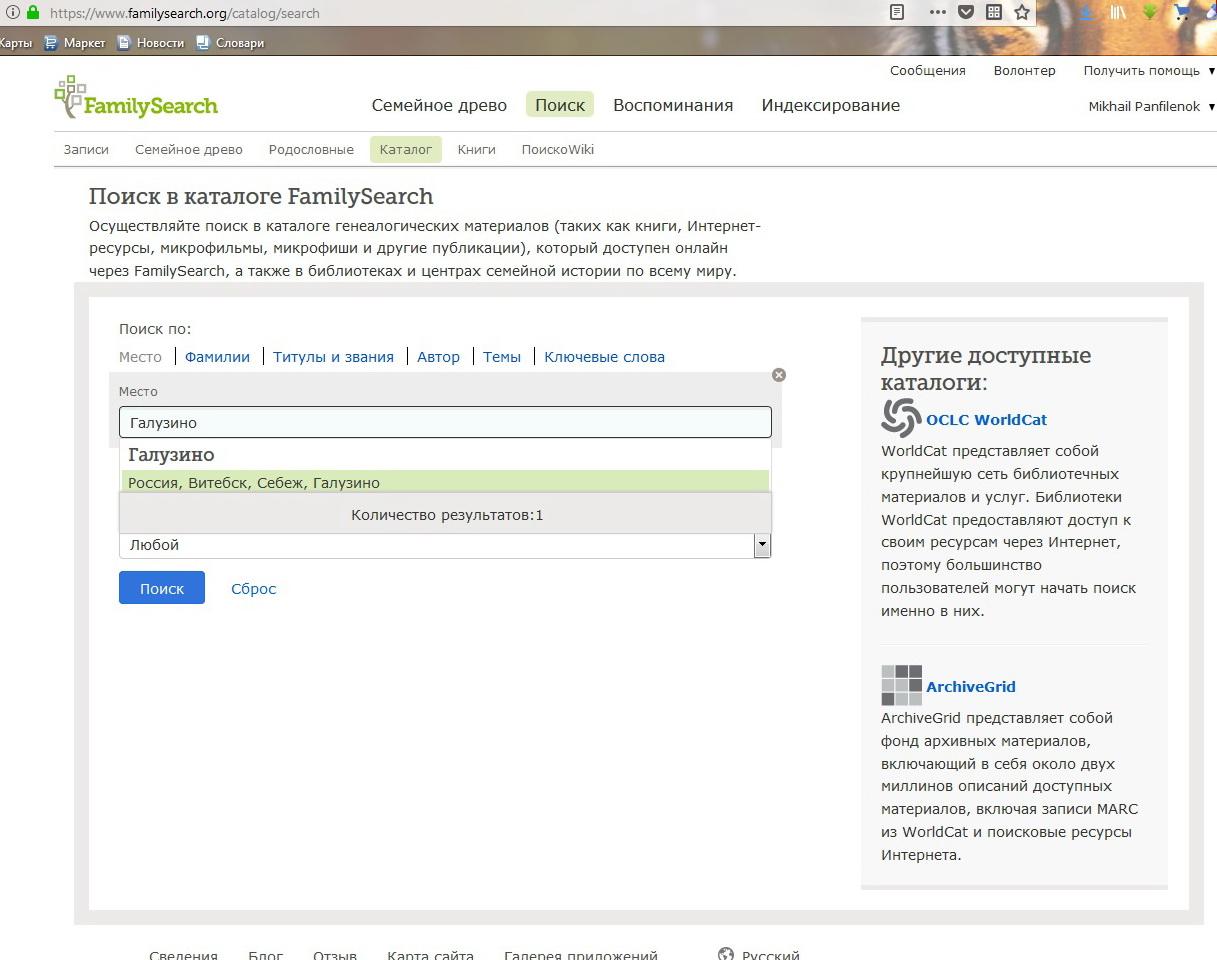1217x960 pixels.
Task: Click Mikhail Panfilenok account name
Action: click(1144, 107)
